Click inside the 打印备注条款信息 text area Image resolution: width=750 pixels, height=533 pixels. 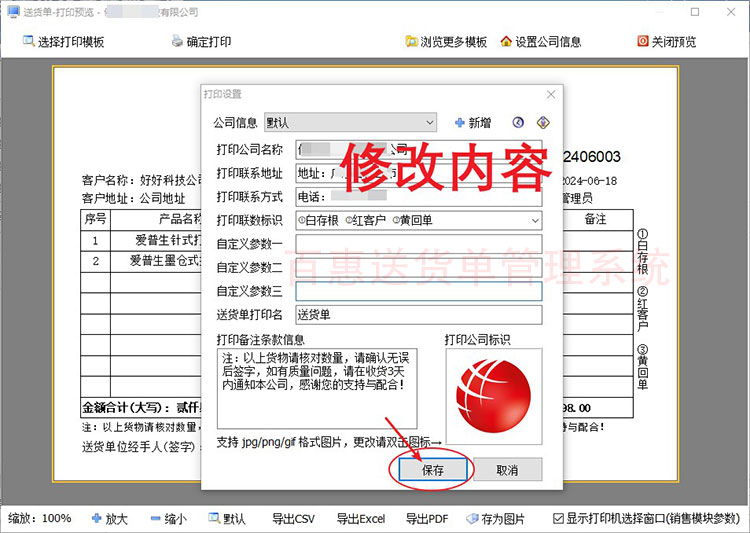(x=317, y=388)
